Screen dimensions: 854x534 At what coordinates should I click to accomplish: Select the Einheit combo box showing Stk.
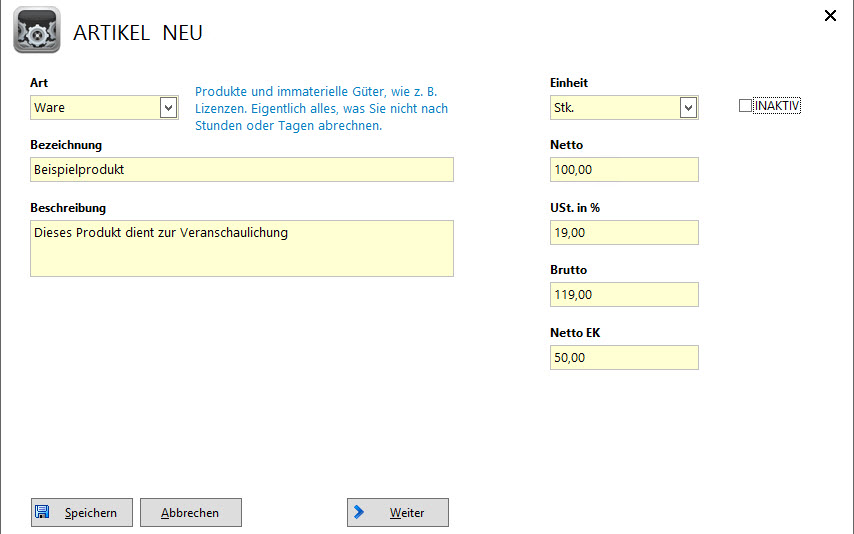click(x=614, y=107)
